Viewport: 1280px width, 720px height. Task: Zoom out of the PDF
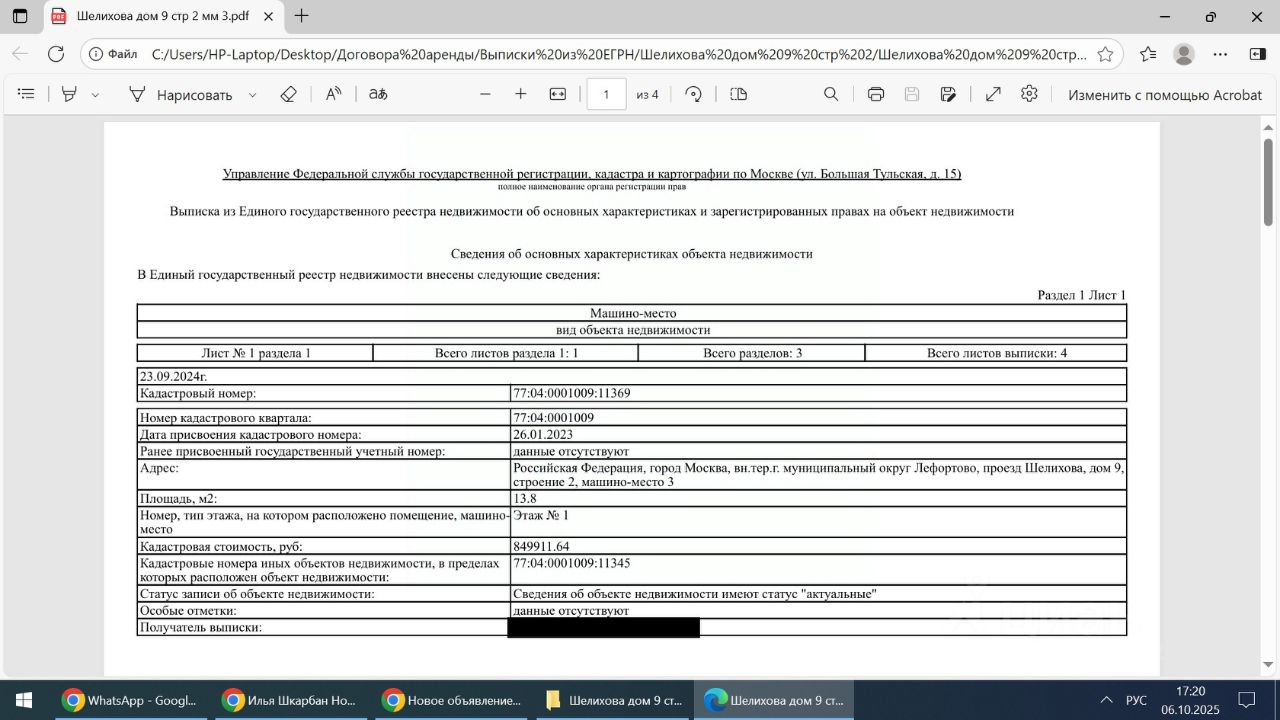coord(486,94)
